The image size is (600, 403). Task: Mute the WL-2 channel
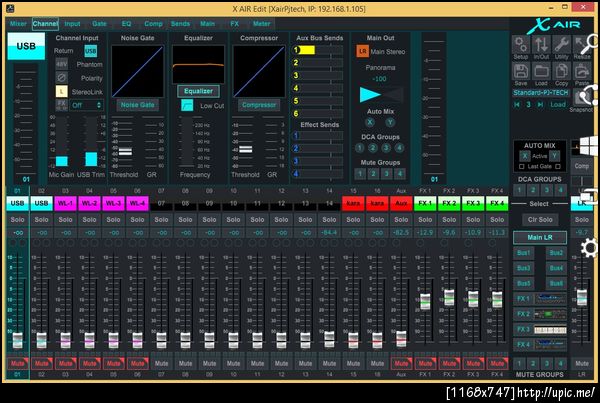(x=90, y=363)
